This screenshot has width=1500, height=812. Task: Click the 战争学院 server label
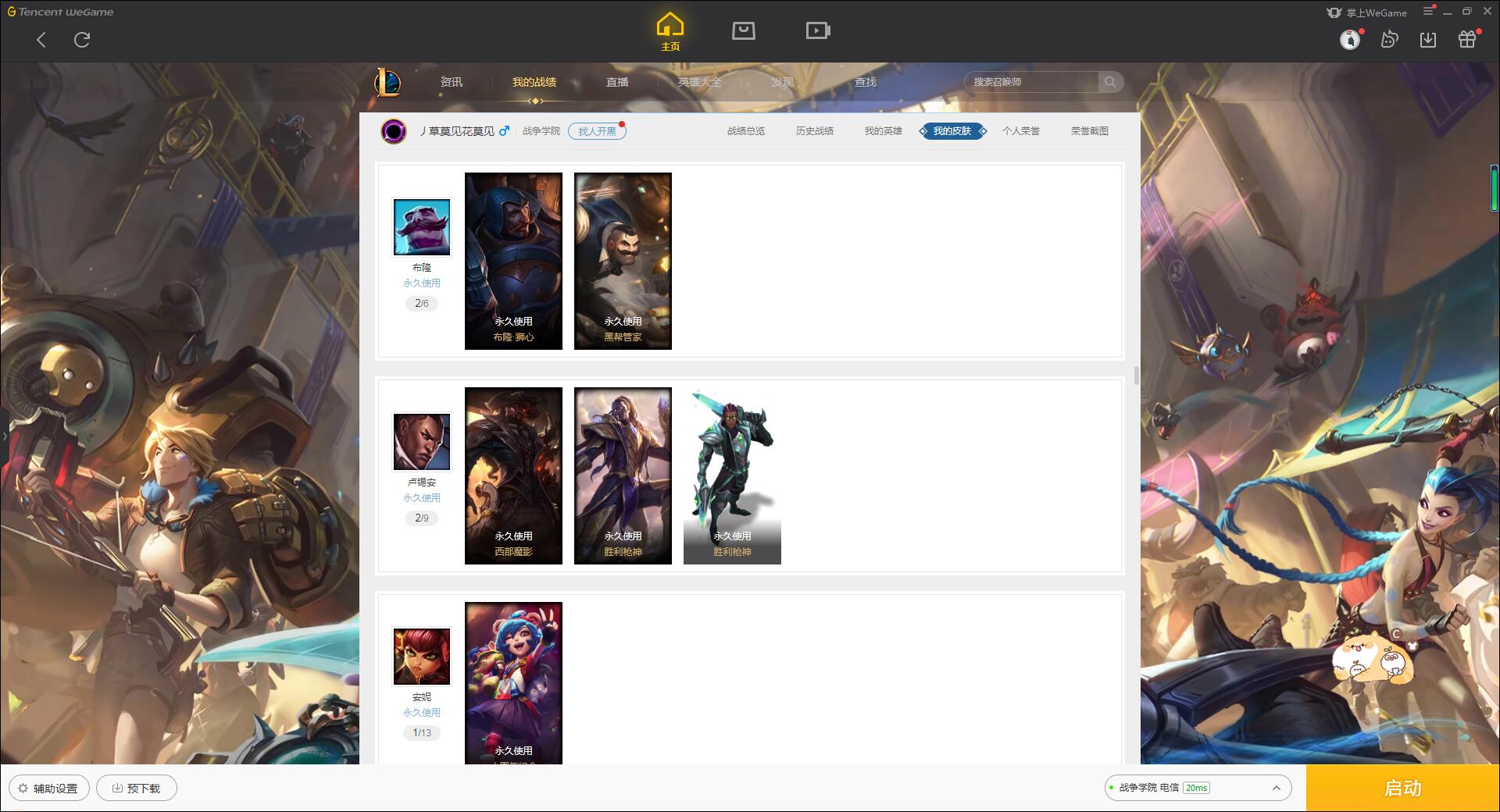coord(541,131)
